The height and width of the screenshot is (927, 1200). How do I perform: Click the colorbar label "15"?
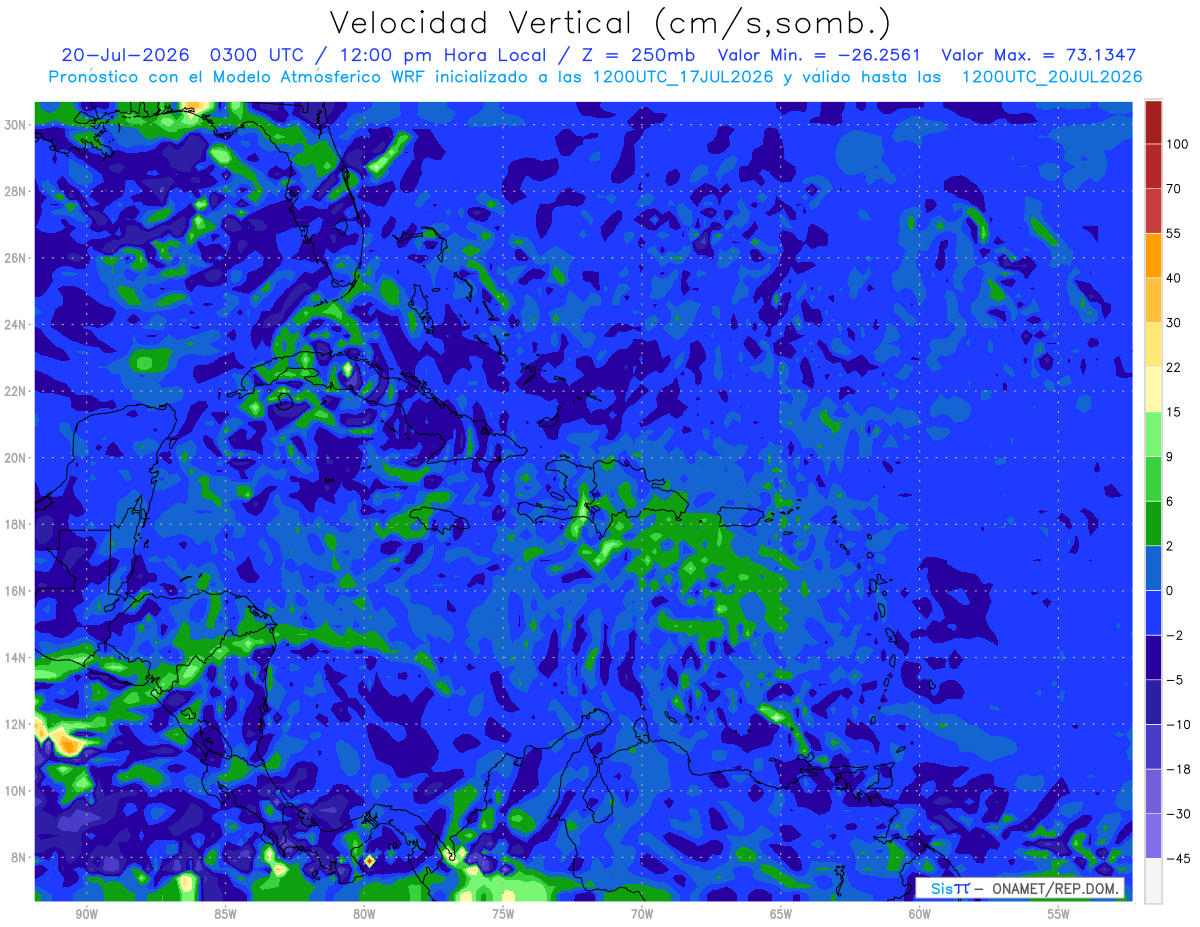[x=1174, y=411]
